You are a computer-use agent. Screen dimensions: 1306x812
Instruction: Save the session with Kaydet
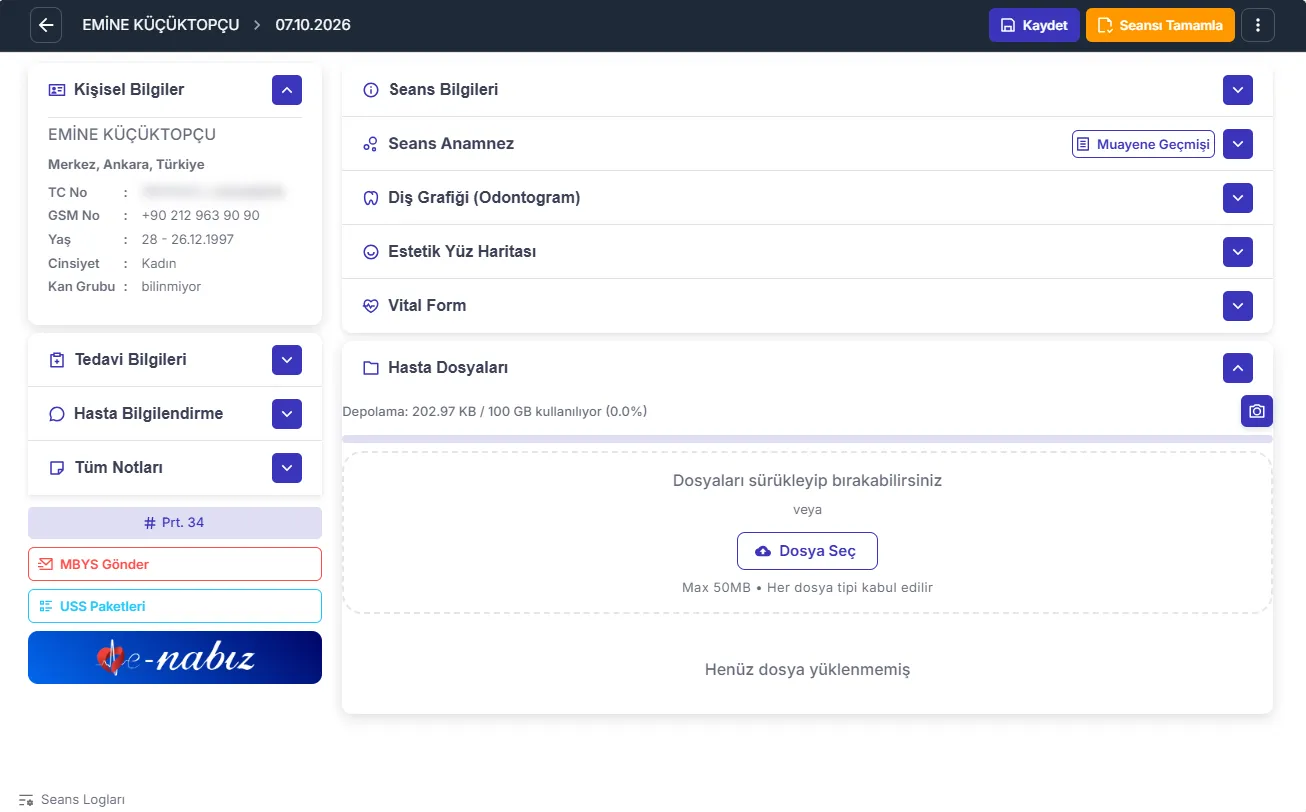pos(1034,25)
